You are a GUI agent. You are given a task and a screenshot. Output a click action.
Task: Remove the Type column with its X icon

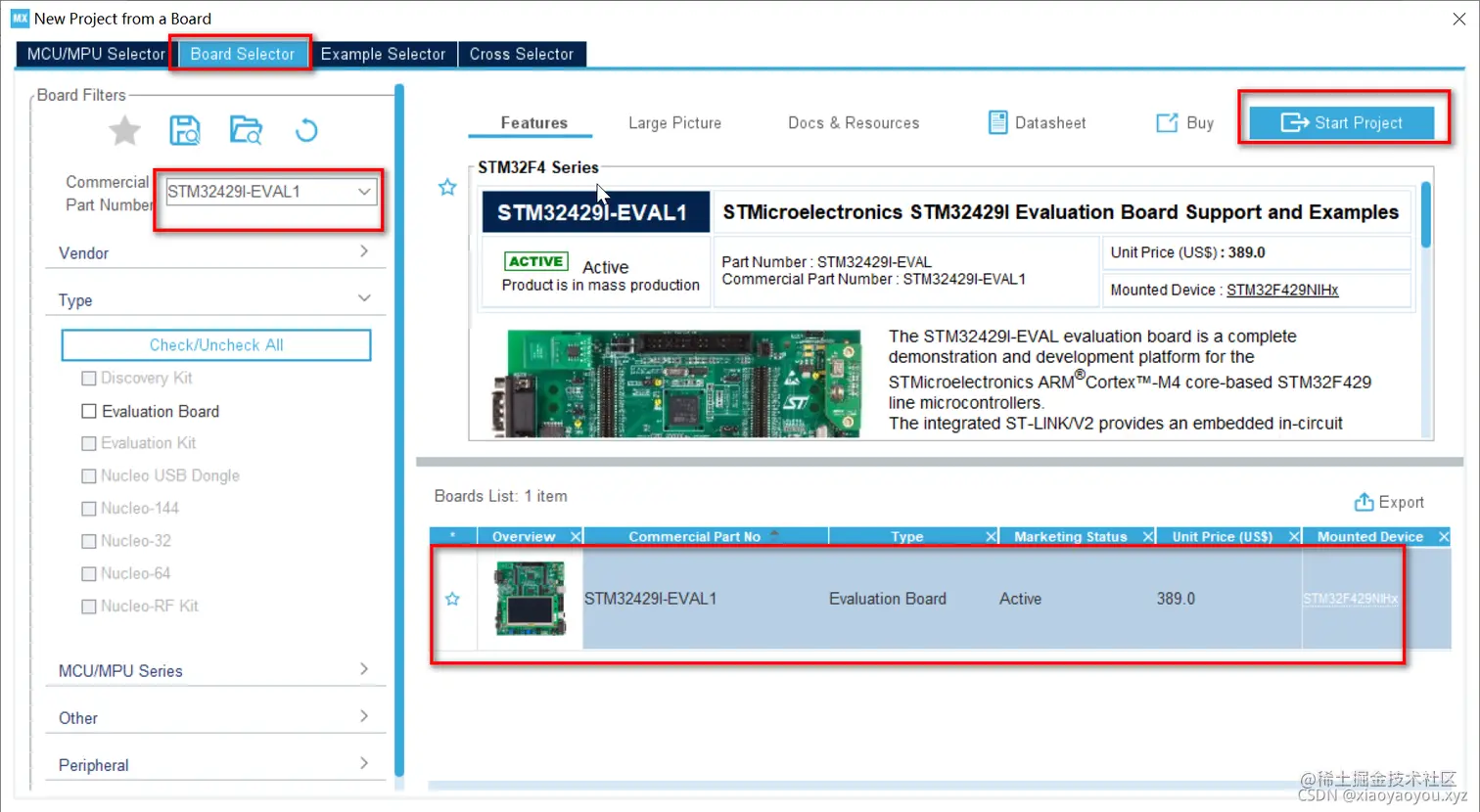pos(991,536)
